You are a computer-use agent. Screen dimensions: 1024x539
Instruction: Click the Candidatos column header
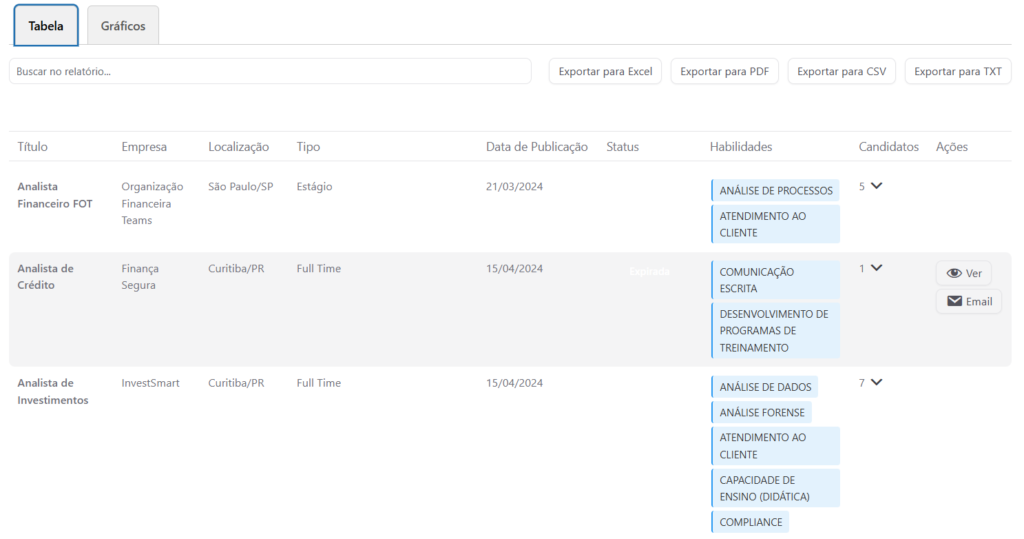888,147
